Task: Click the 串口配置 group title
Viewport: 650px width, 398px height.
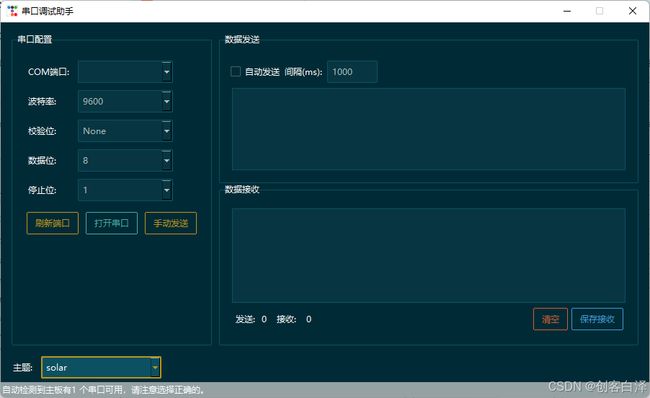Action: 35,39
